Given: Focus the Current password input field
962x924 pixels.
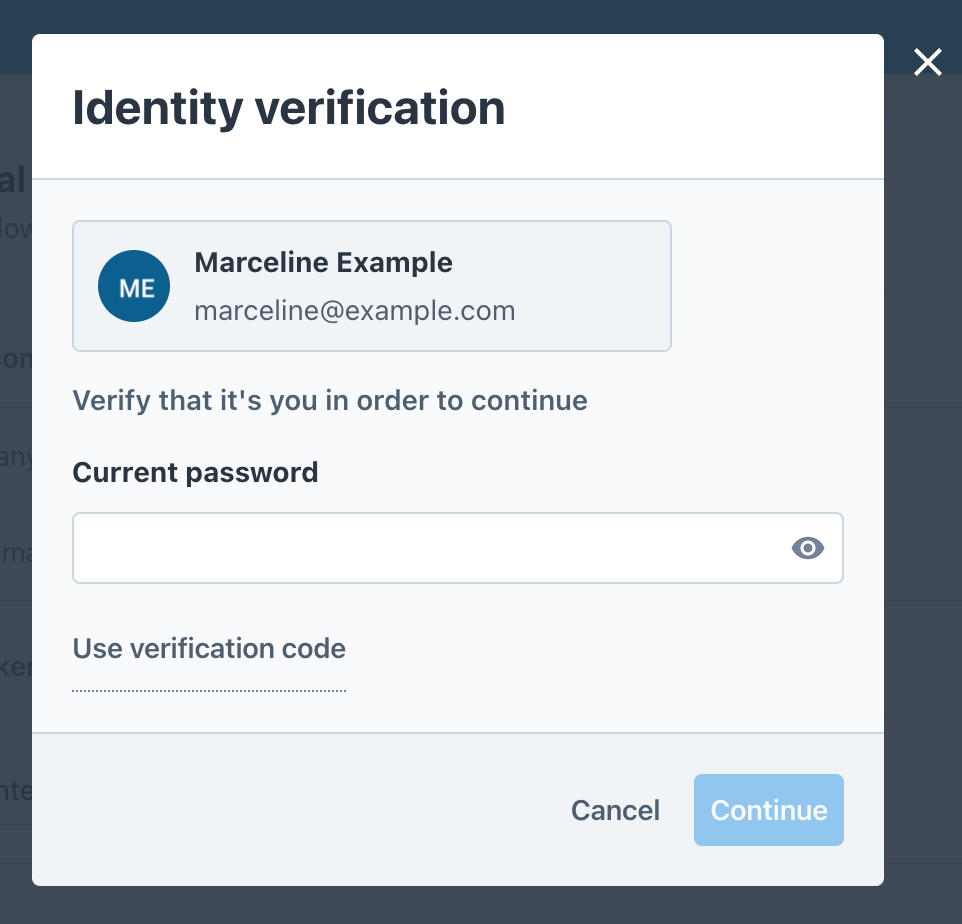Looking at the screenshot, I should click(x=458, y=548).
